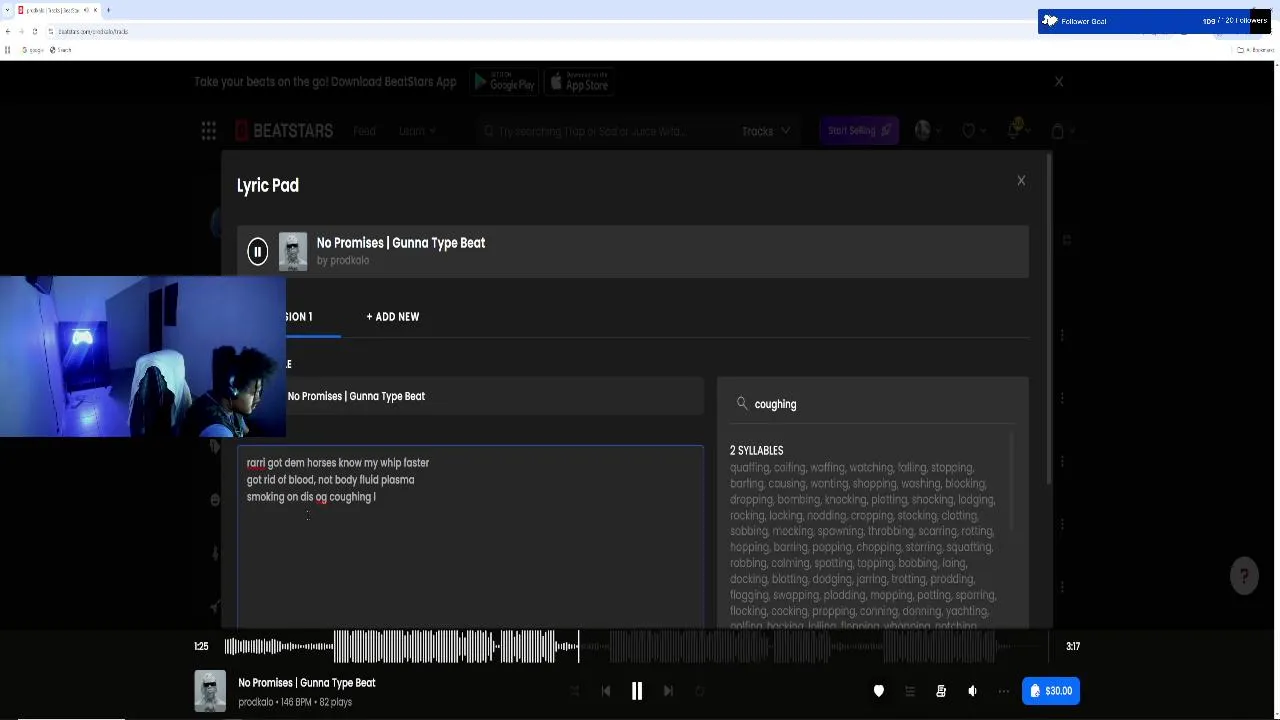This screenshot has height=720, width=1280.
Task: Open prodkalo profile link under Lyric Pad title
Action: click(x=349, y=260)
